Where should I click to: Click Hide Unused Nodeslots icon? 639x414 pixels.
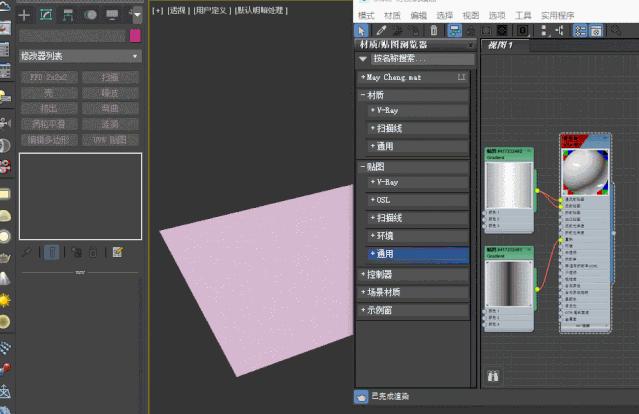471,31
